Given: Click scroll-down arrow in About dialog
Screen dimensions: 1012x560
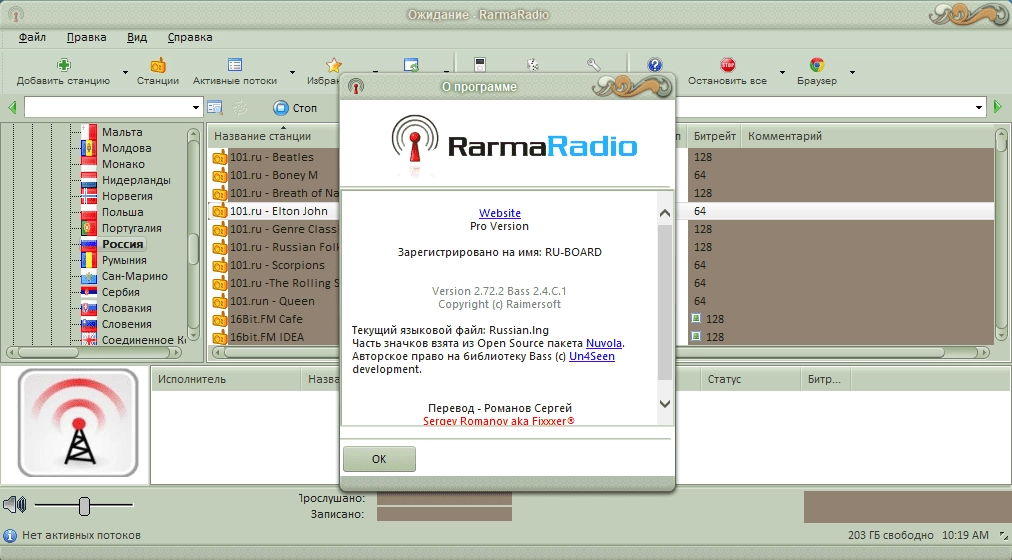Looking at the screenshot, I should [x=665, y=404].
